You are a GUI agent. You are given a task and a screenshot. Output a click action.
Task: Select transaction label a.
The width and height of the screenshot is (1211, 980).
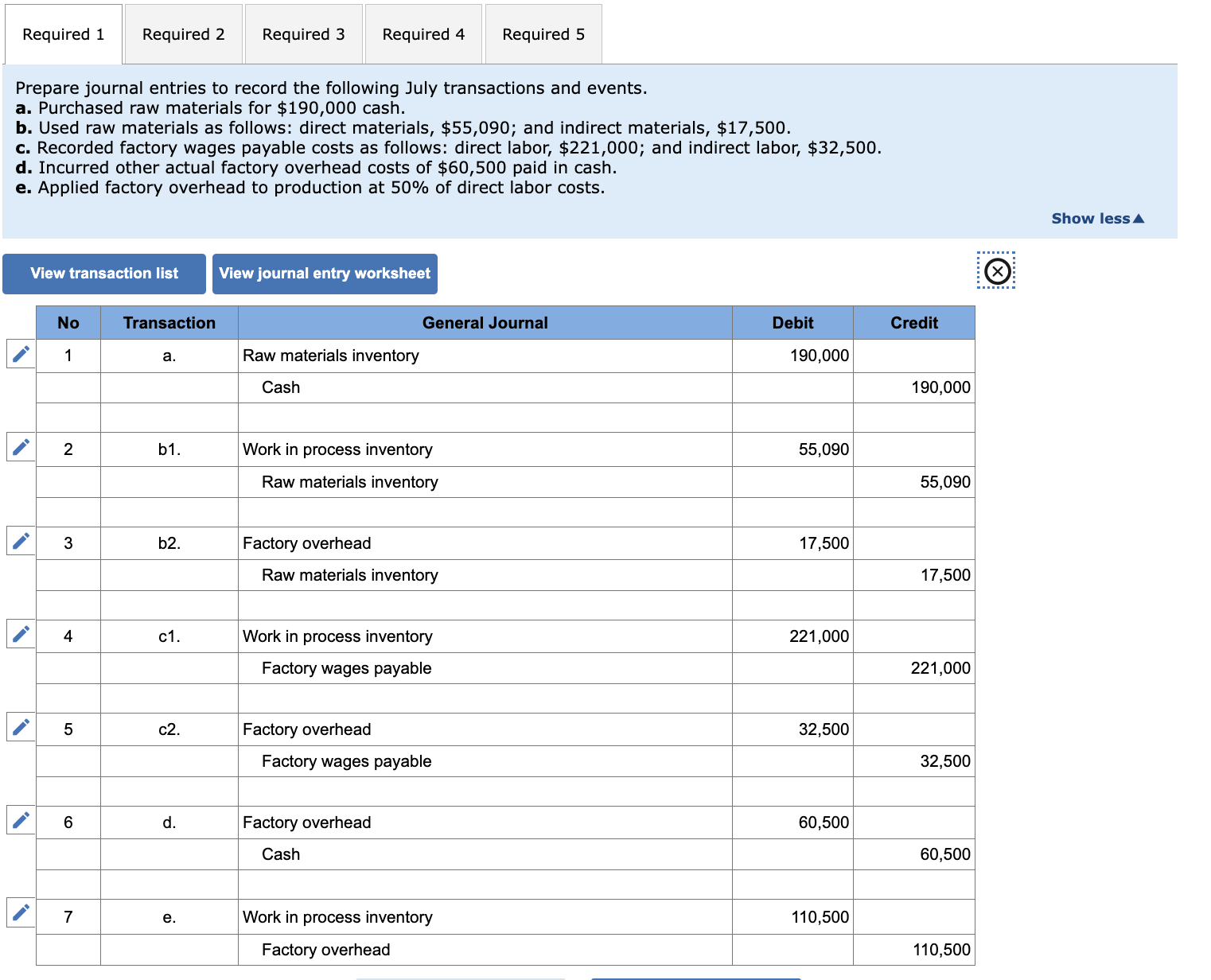pyautogui.click(x=169, y=356)
